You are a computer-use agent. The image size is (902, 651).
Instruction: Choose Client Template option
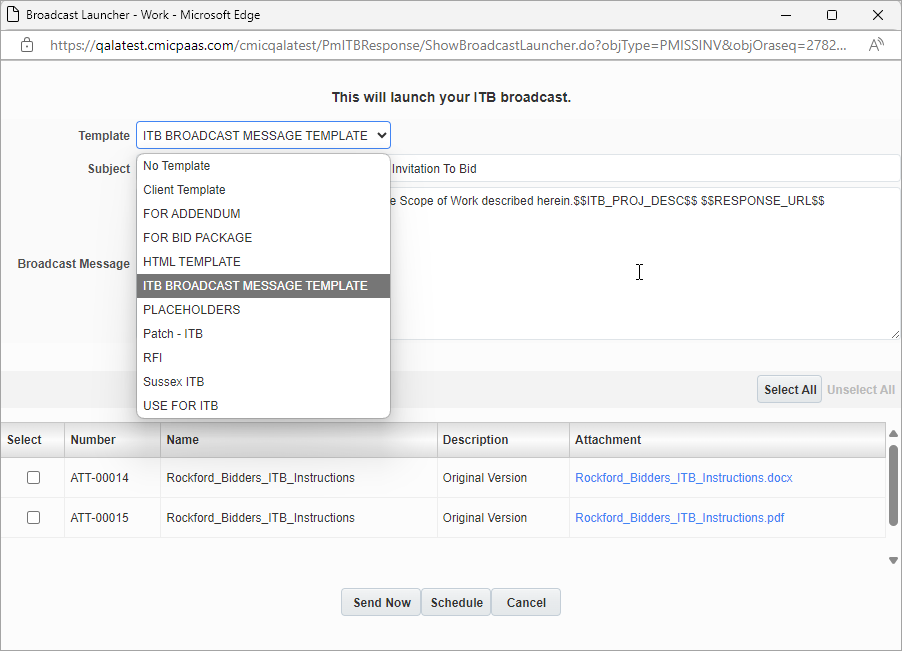263,190
